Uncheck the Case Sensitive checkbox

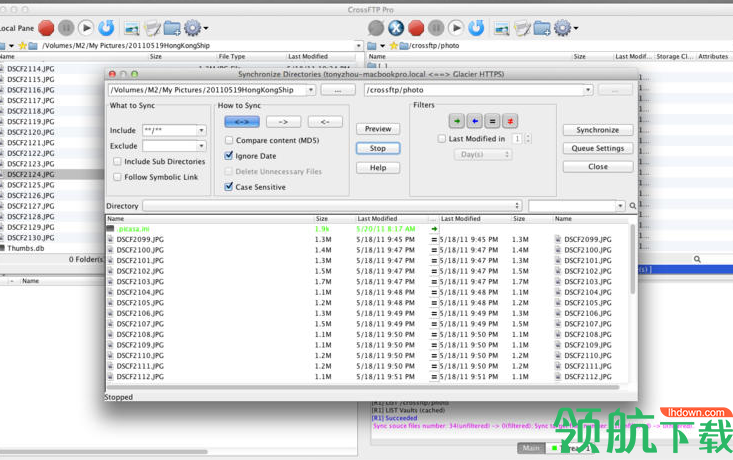click(x=229, y=187)
